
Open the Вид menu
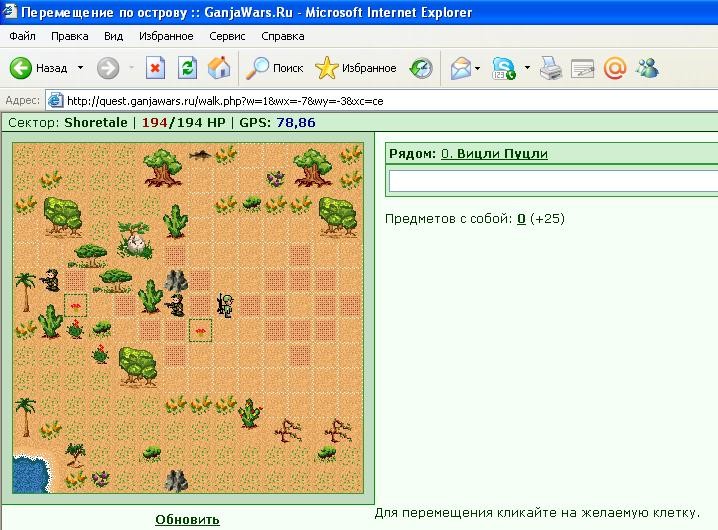point(113,36)
